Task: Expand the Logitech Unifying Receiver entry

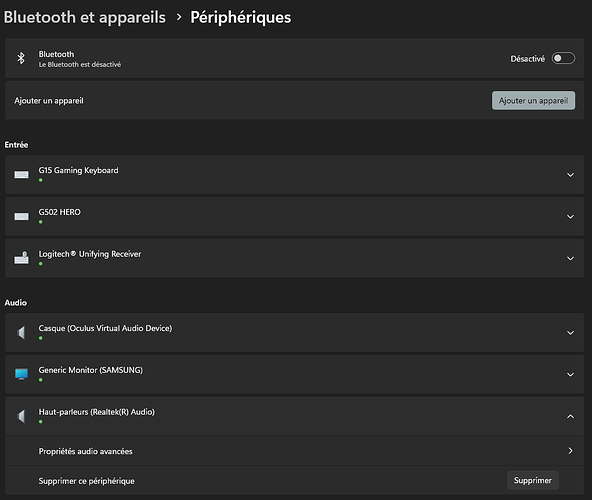Action: pos(570,259)
